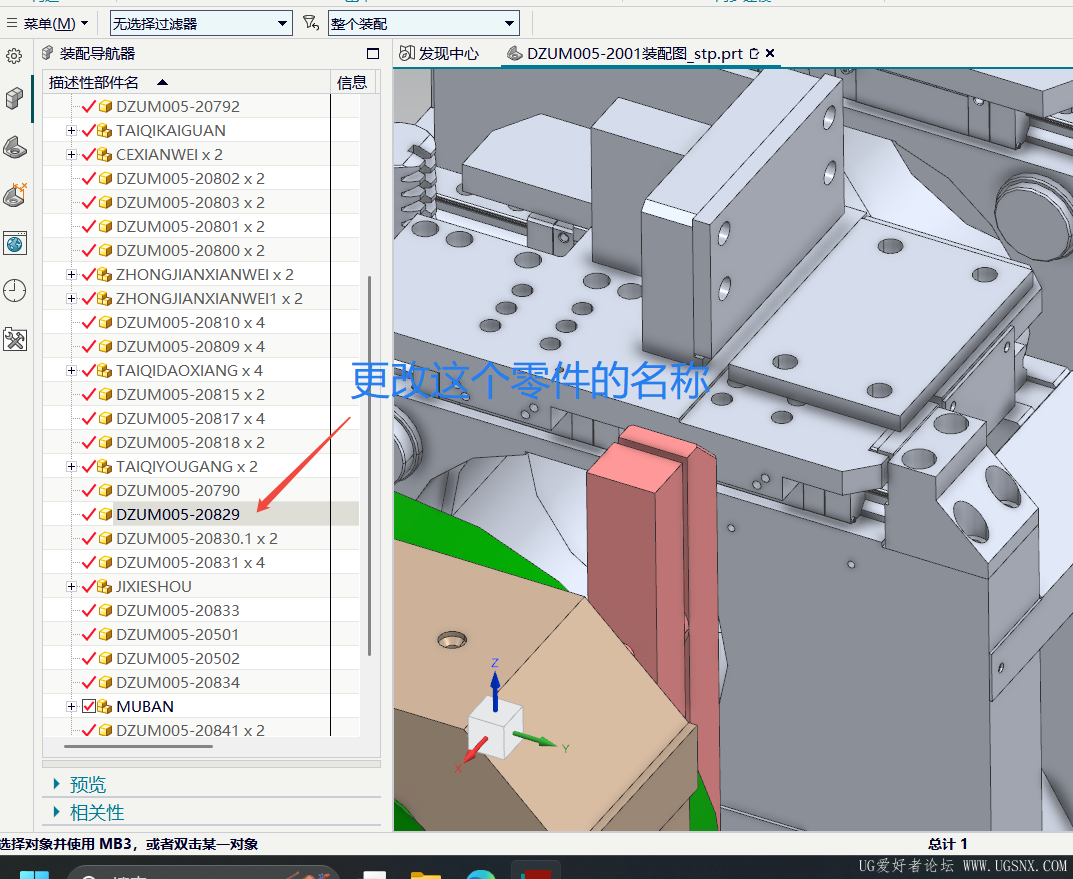Uncheck the red checkmark of JIXIESHOU

[89, 586]
